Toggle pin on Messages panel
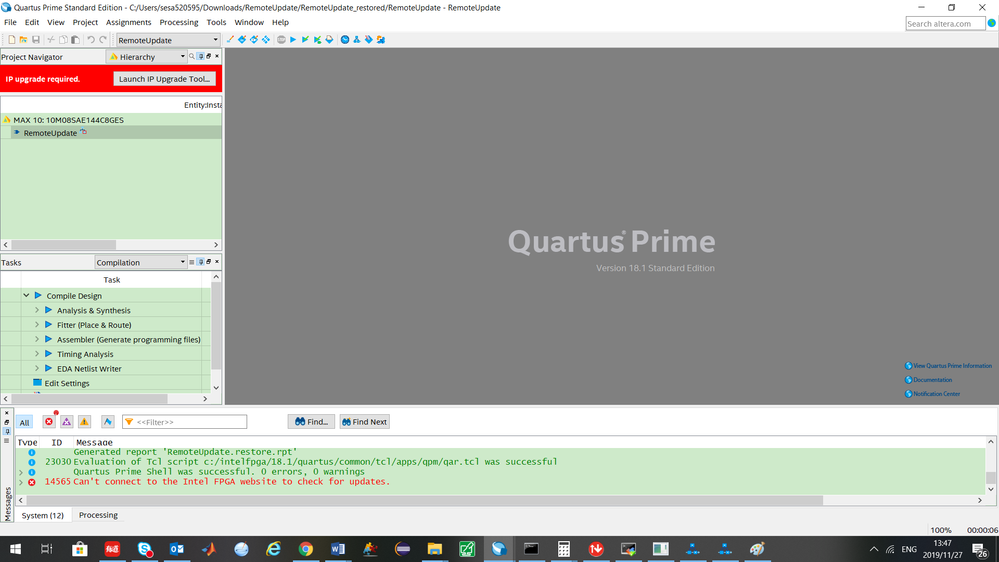This screenshot has width=999, height=562. (x=7, y=431)
